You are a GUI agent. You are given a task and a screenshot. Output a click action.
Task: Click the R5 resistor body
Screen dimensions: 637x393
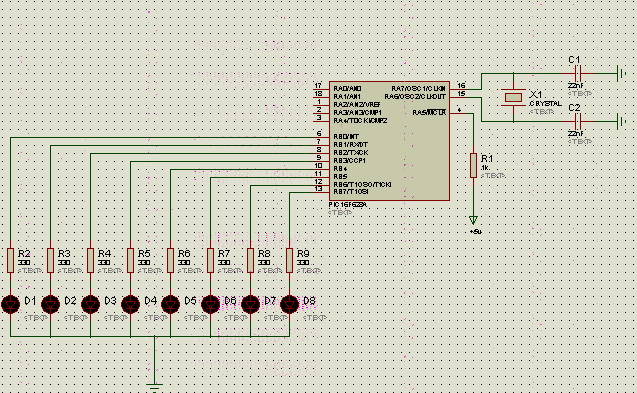pyautogui.click(x=130, y=260)
